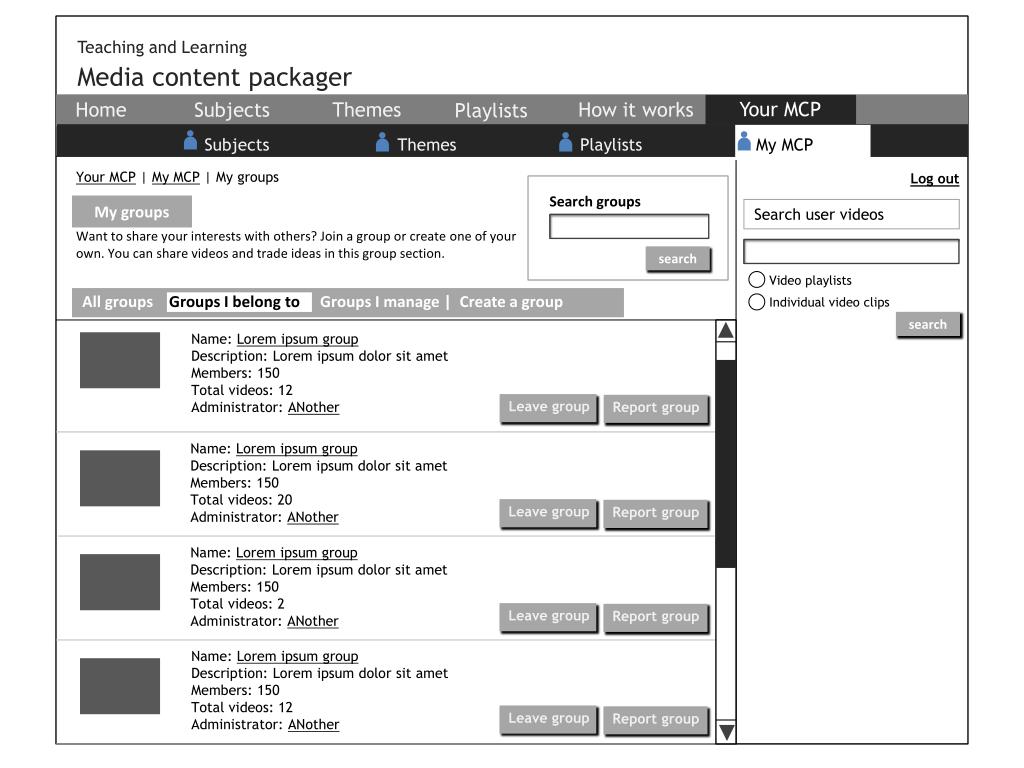Click the person icon beside Subjects in the sub-navigation
This screenshot has width=1024, height=768.
(190, 140)
